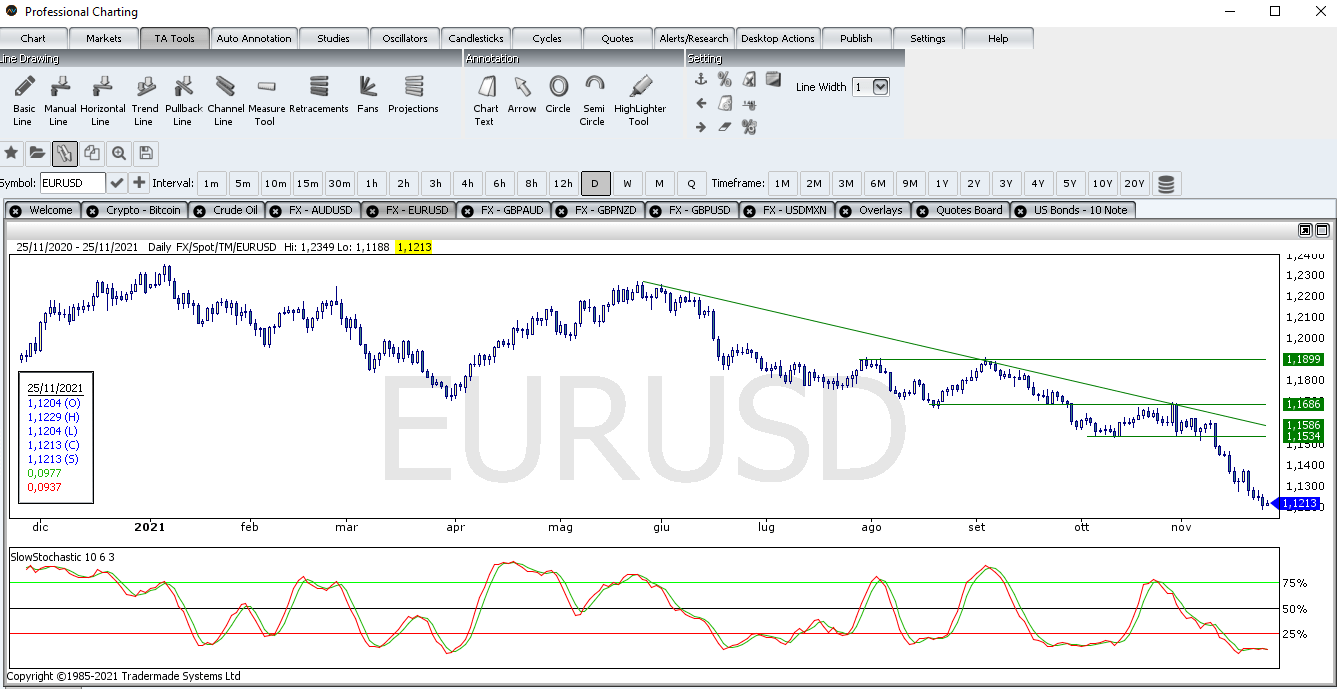Open chart with the folder icon
The height and width of the screenshot is (689, 1337).
point(37,153)
